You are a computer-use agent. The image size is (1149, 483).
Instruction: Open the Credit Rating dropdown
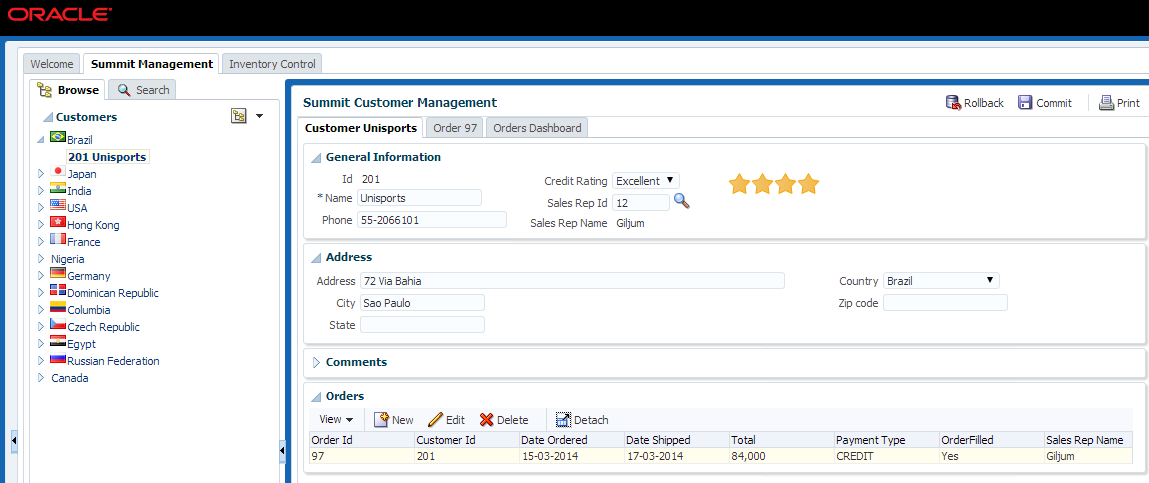(646, 181)
